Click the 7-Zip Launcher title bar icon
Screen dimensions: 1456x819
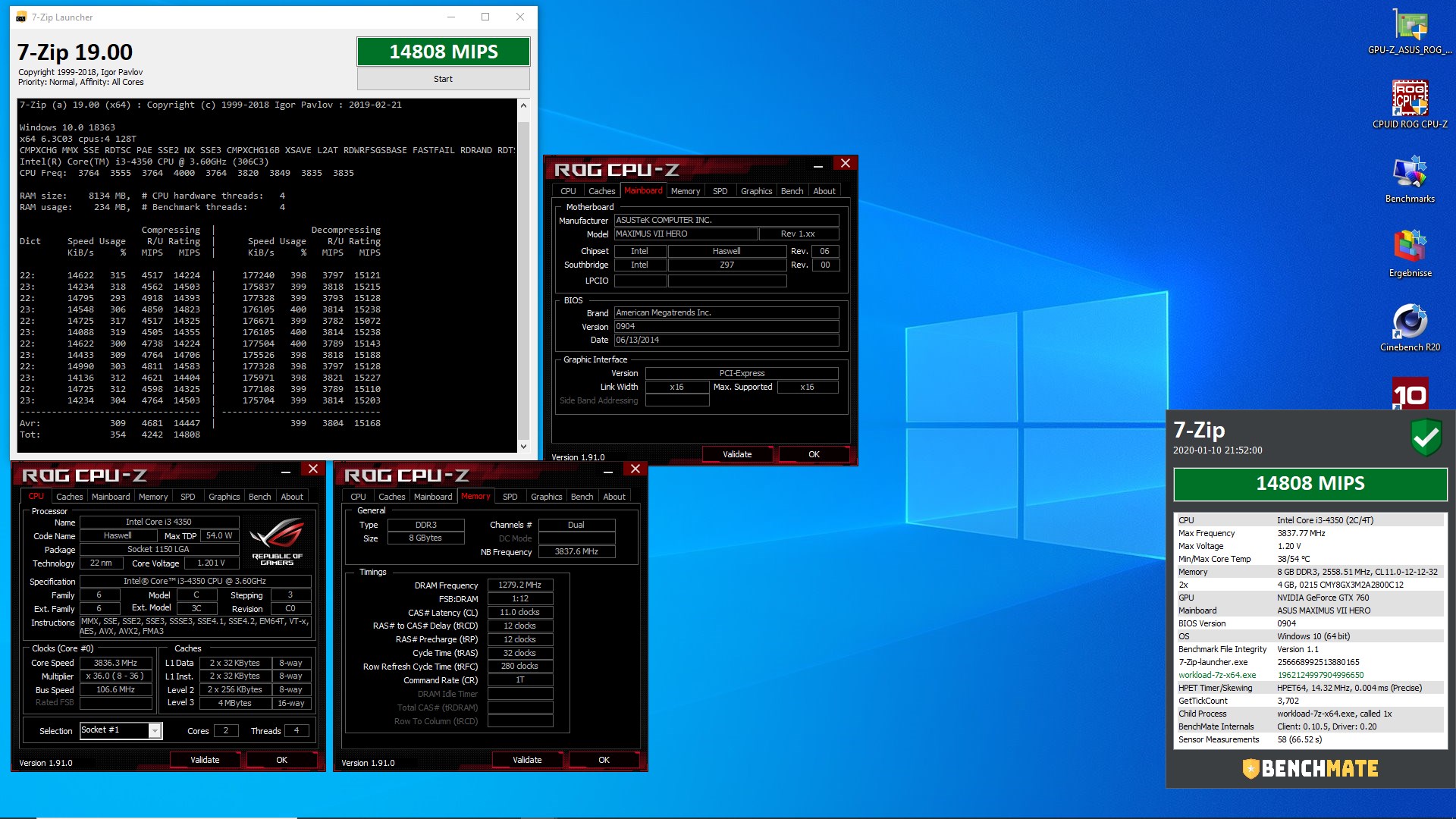click(x=21, y=17)
